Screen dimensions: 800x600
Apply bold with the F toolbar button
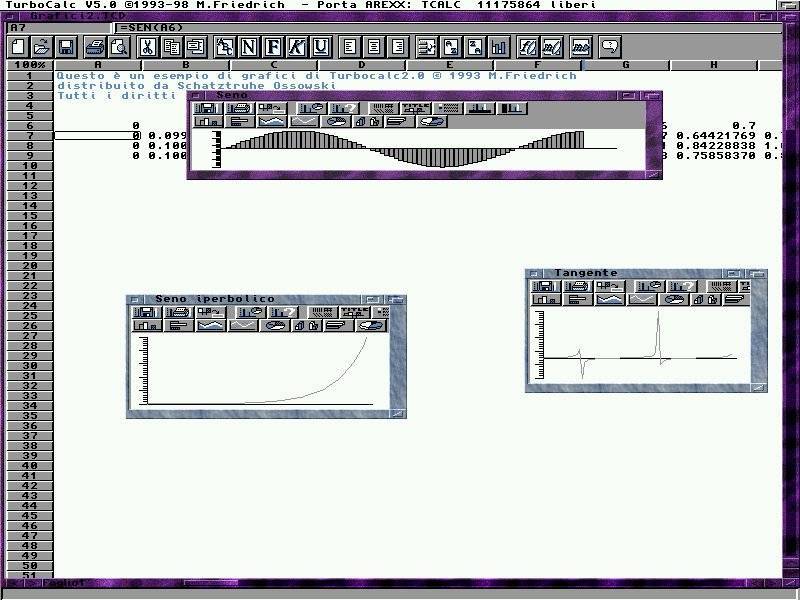272,47
